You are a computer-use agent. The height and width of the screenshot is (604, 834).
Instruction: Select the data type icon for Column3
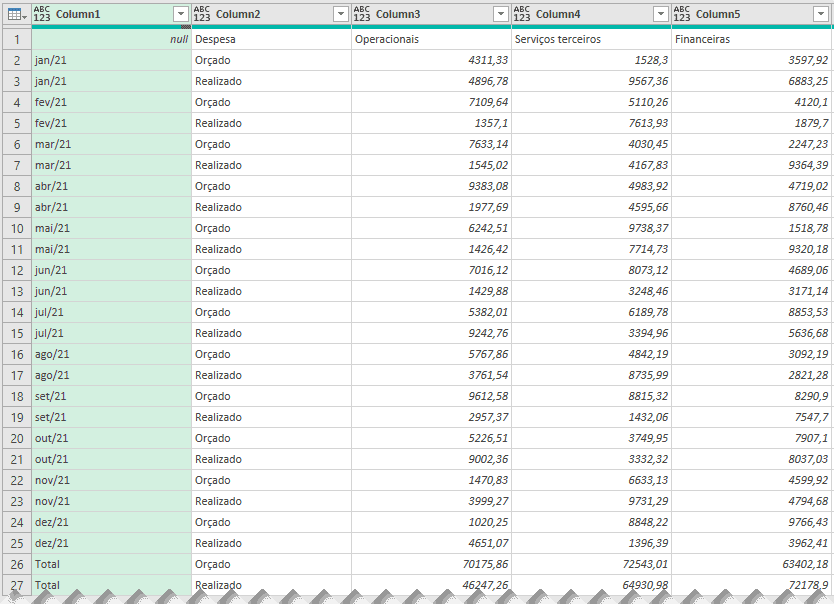point(359,14)
